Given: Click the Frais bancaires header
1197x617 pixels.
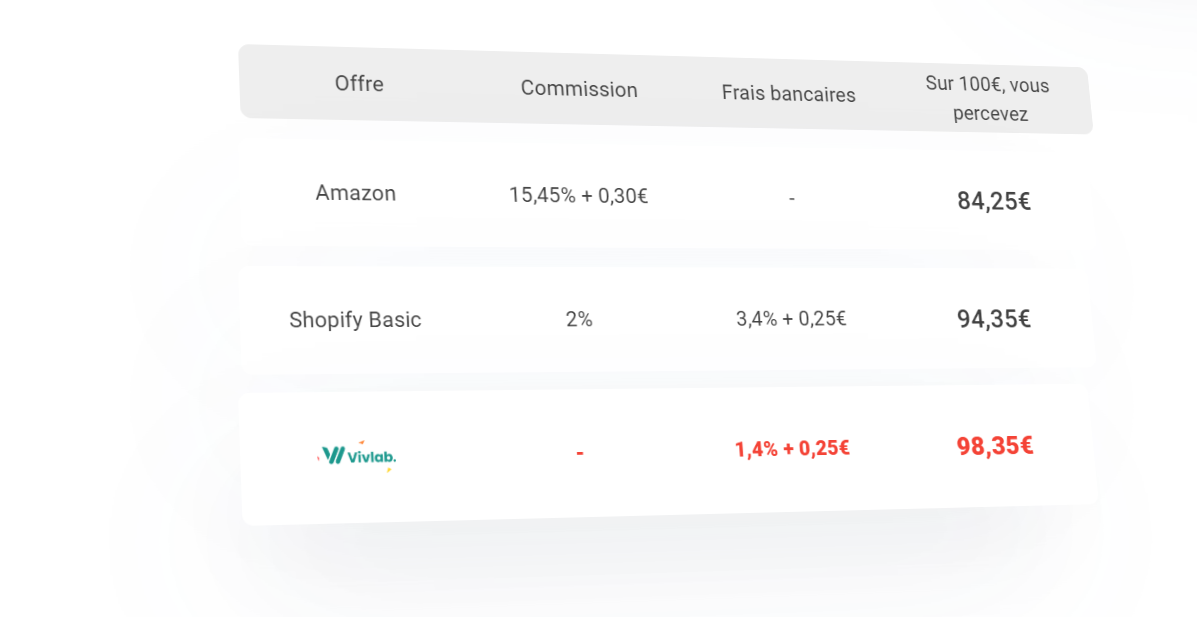Looking at the screenshot, I should (x=789, y=94).
